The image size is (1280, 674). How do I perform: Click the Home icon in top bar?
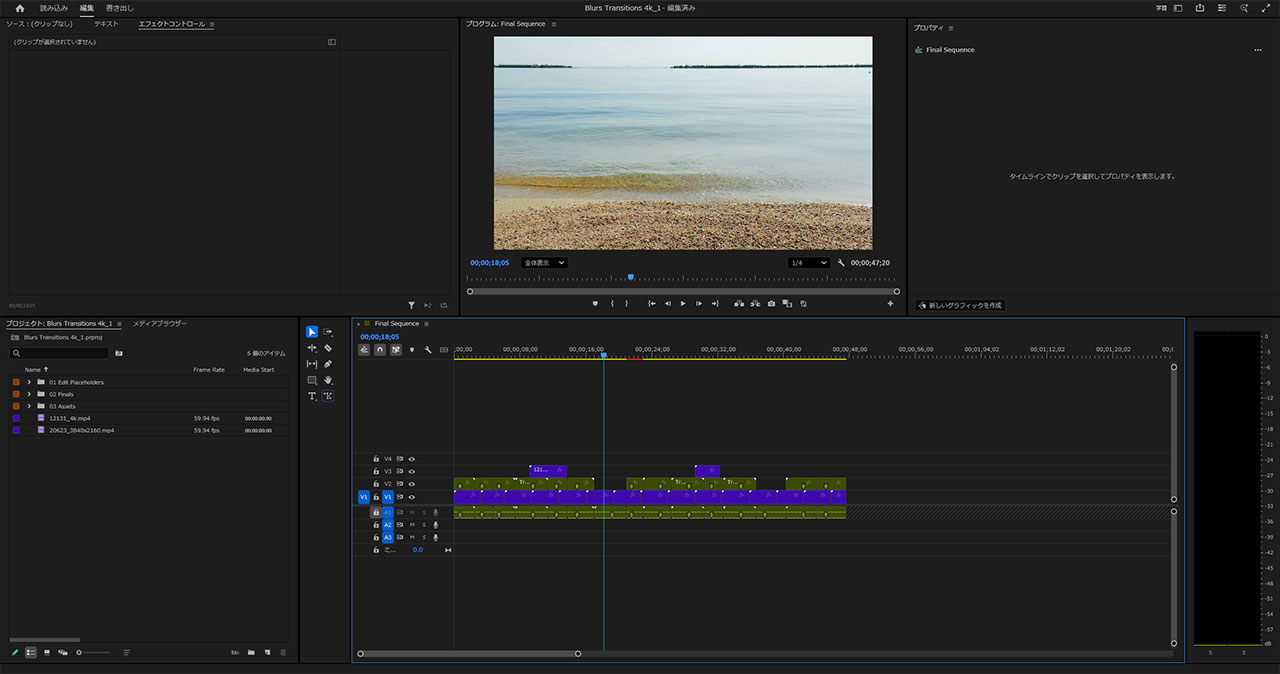coord(20,8)
